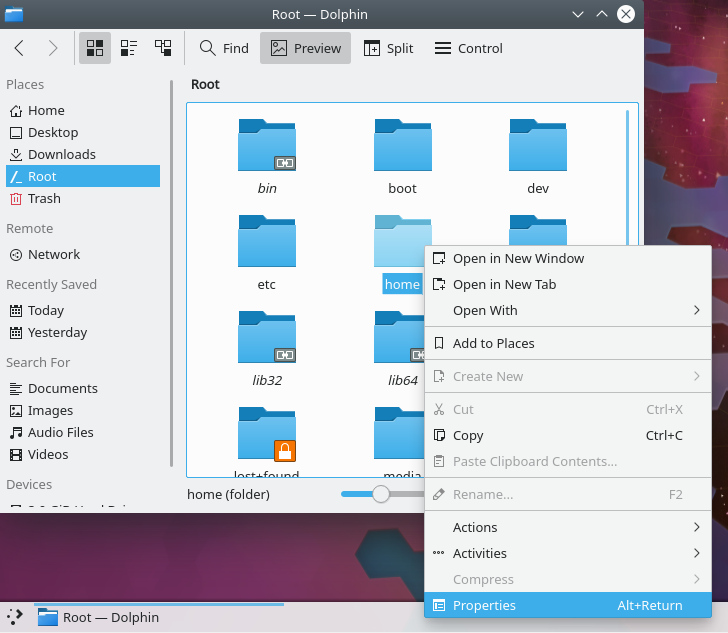
Task: Switch to Details tree view mode
Action: pyautogui.click(x=163, y=48)
